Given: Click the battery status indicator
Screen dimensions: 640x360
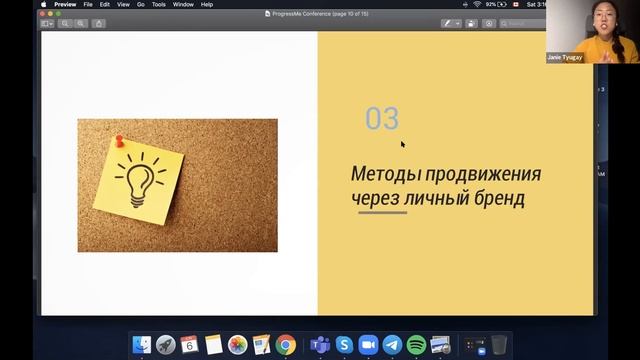Looking at the screenshot, I should pyautogui.click(x=496, y=4).
